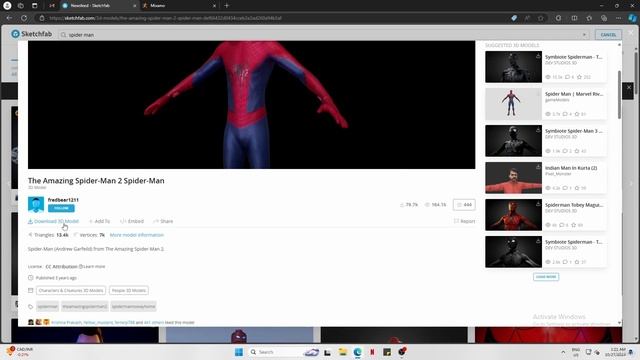Viewport: 640px width, 360px height.
Task: Open the browser profile icon
Action: tap(7, 6)
